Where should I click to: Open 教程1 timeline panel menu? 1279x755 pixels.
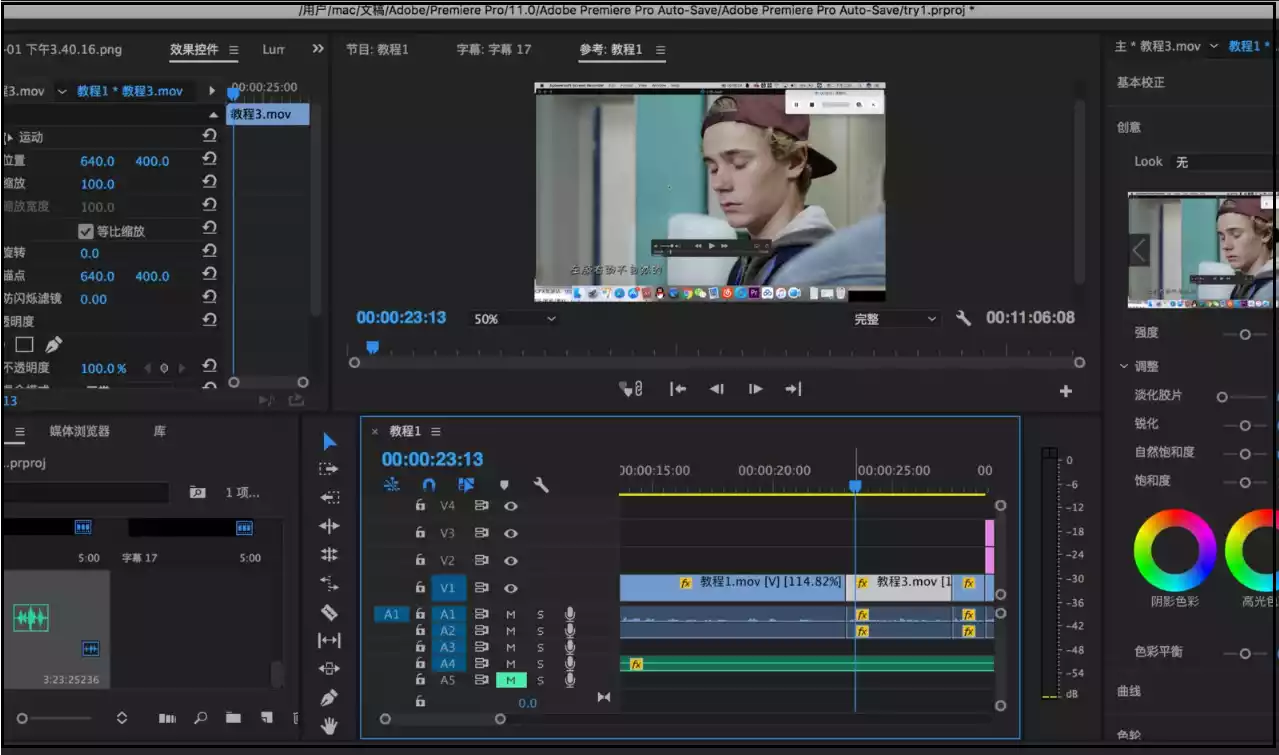[435, 431]
